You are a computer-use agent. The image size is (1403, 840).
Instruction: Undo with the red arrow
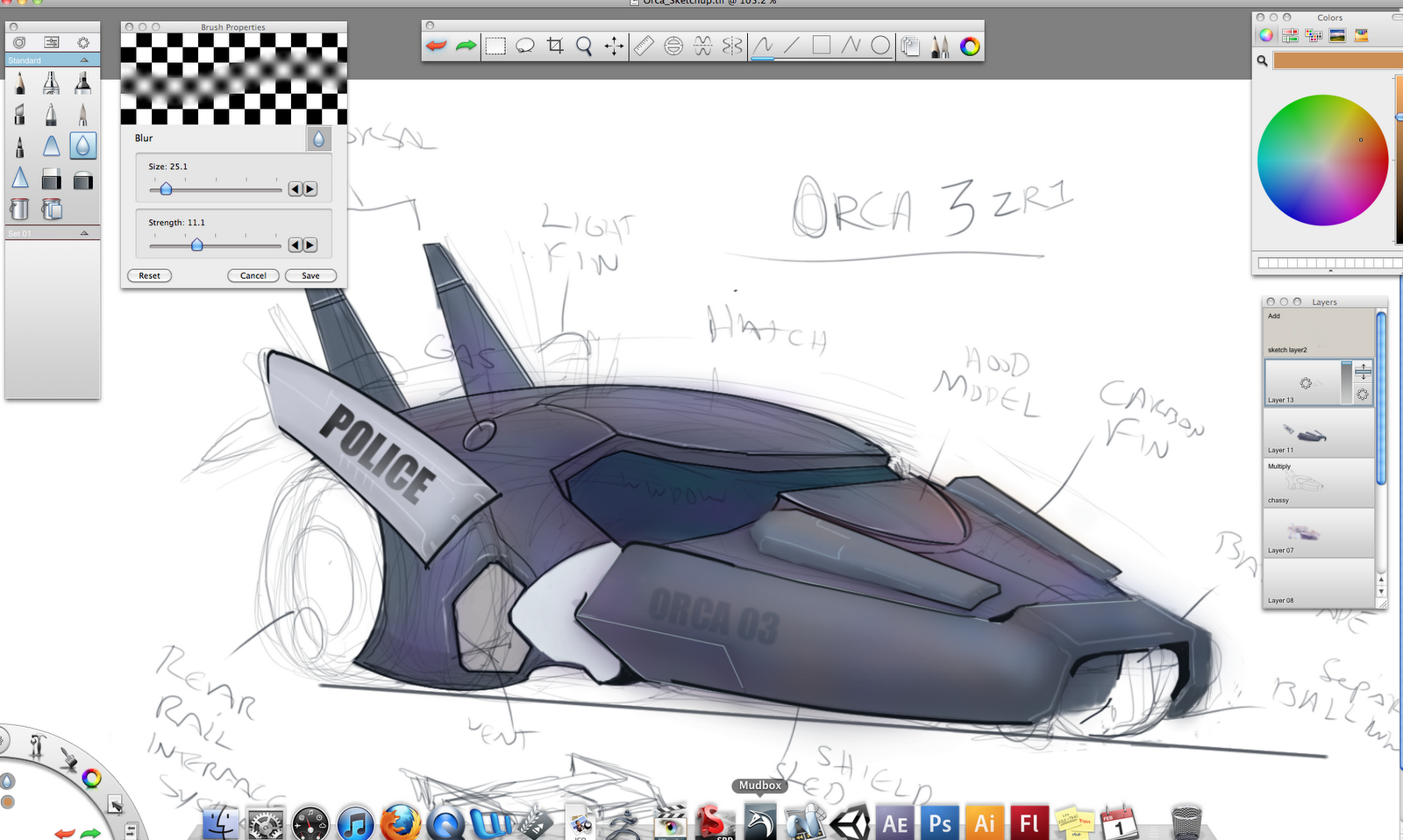click(437, 46)
